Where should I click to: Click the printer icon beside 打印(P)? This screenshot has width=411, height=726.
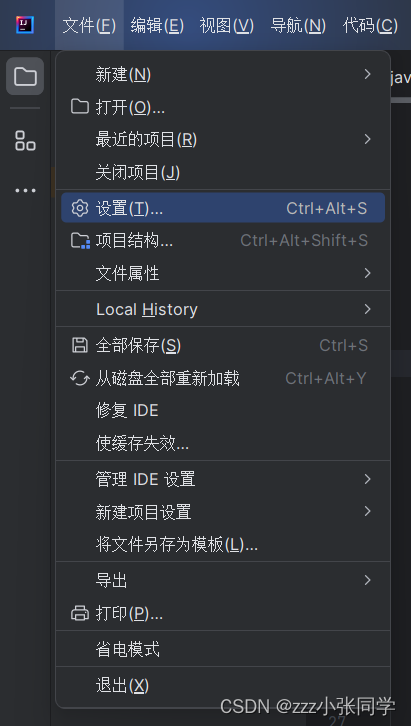coord(80,613)
